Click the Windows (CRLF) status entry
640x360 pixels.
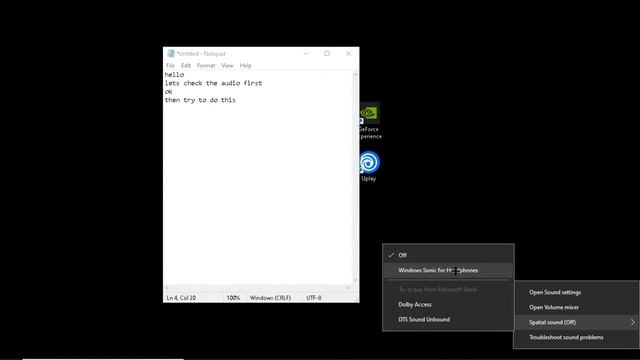coord(271,298)
